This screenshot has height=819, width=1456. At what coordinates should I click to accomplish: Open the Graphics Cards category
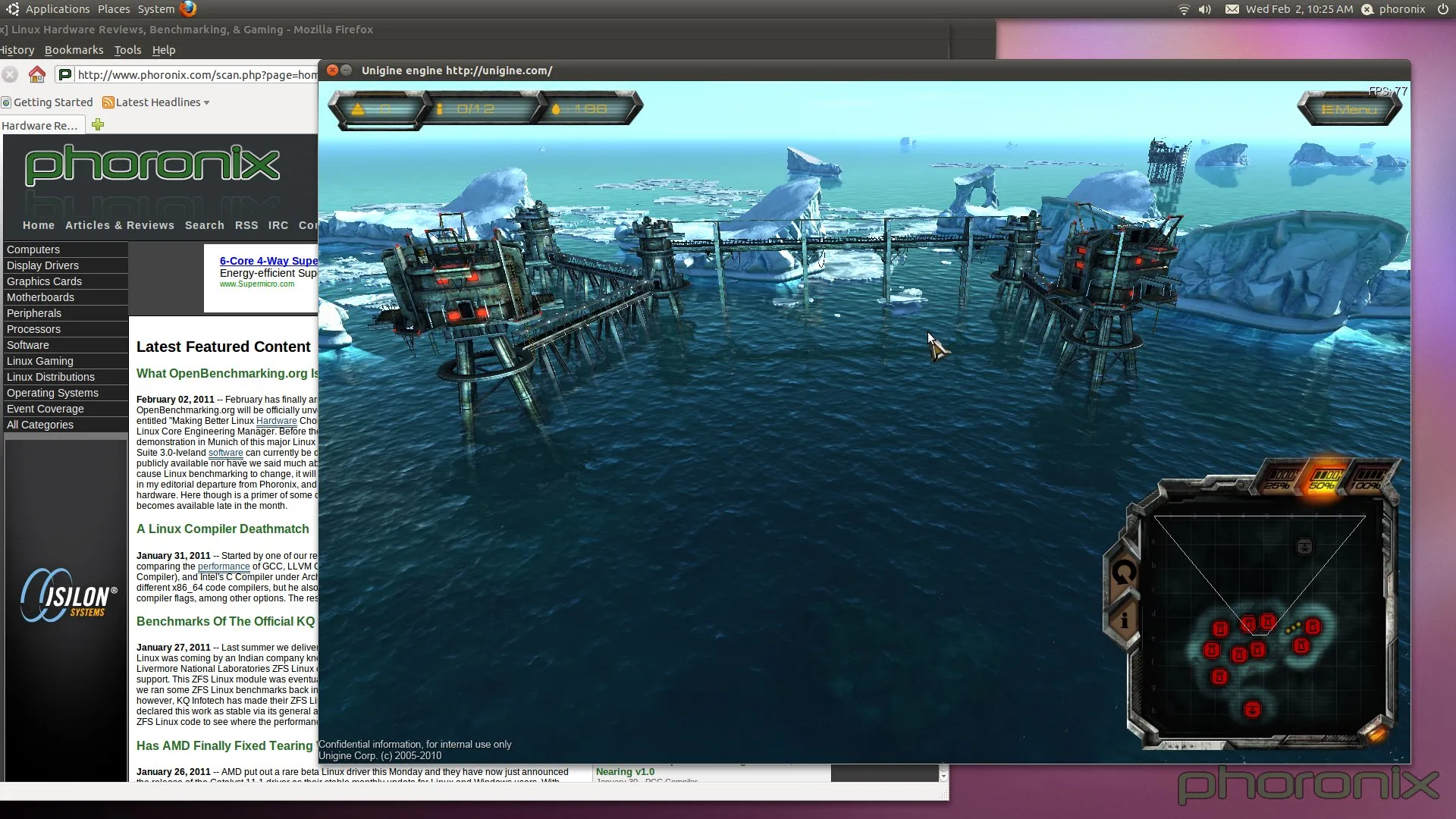(x=66, y=281)
